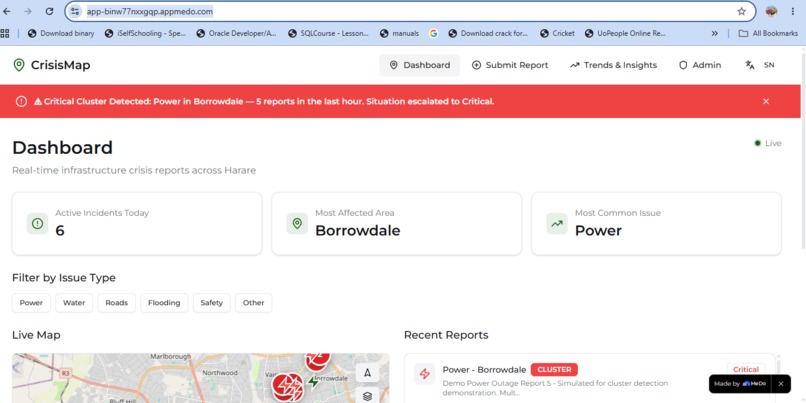The width and height of the screenshot is (806, 403).
Task: Open Submit Report page
Action: [x=510, y=65]
